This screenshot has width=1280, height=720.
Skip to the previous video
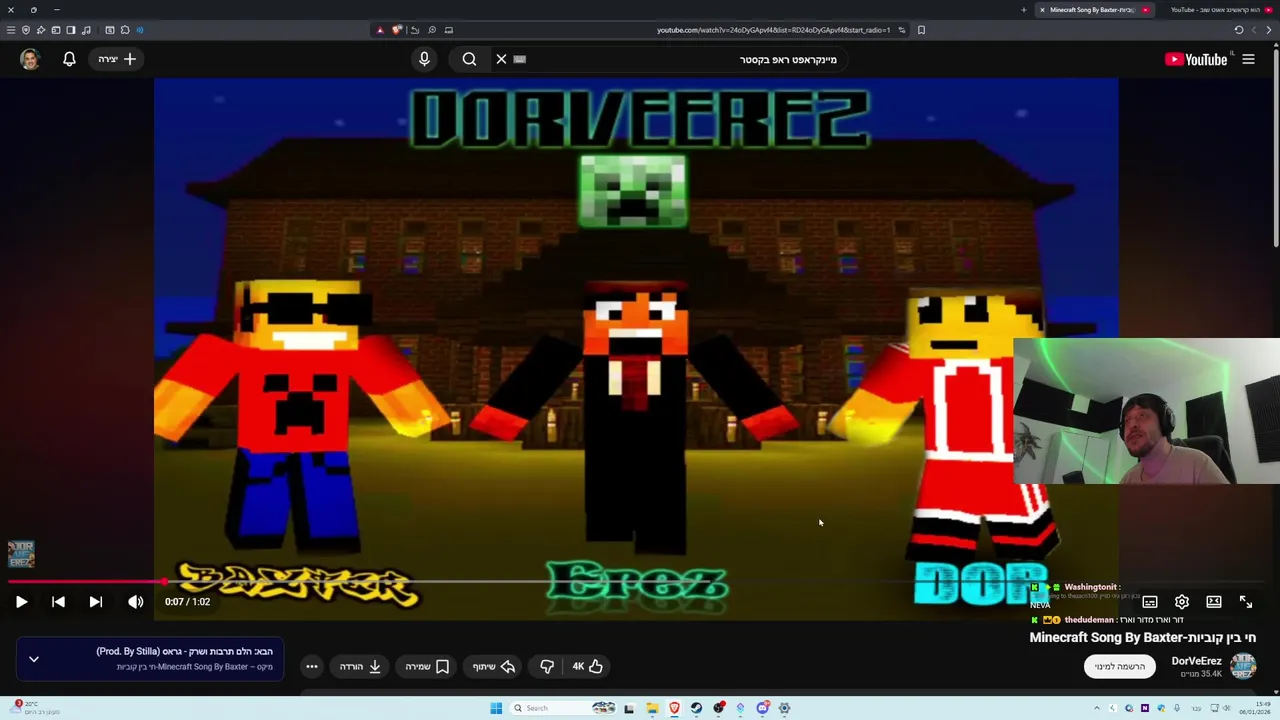click(58, 602)
